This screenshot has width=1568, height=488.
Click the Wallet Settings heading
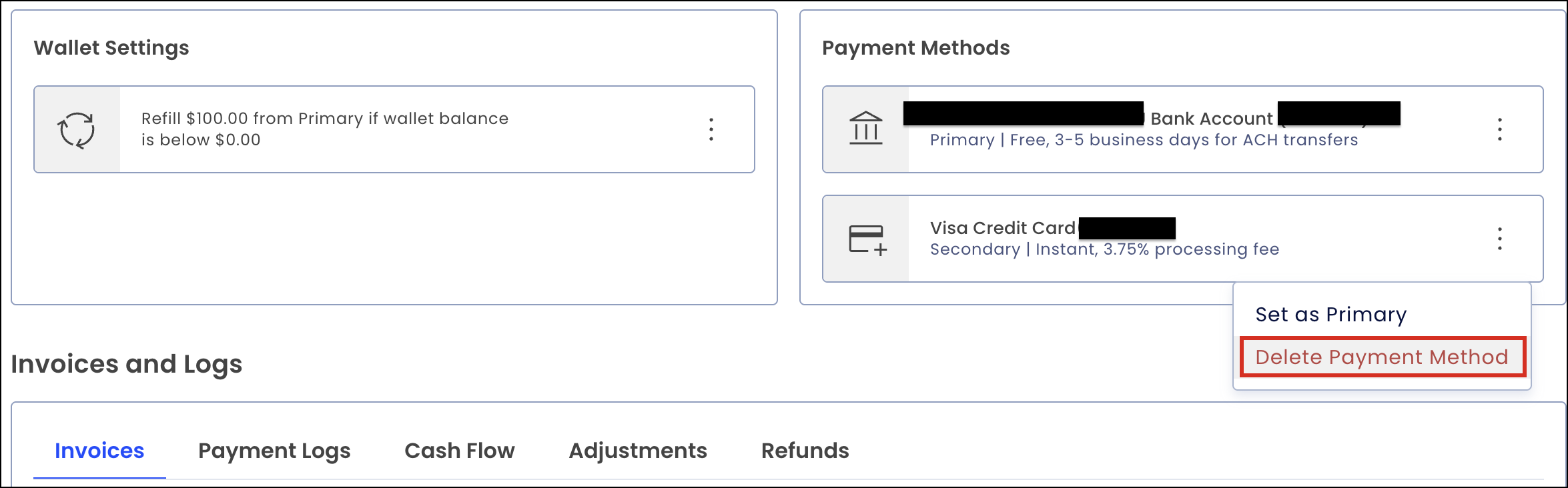coord(111,48)
